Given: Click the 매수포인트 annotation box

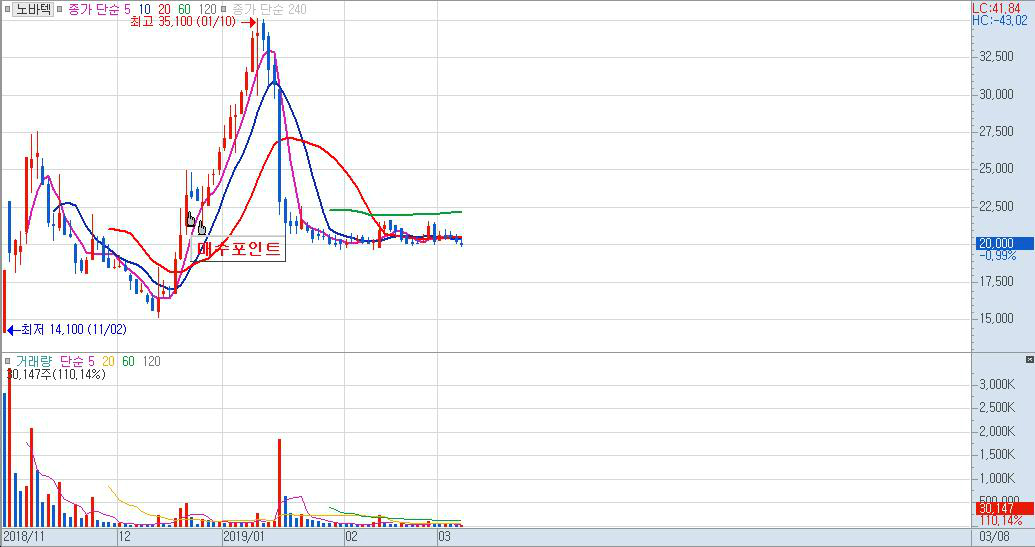Looking at the screenshot, I should point(240,250).
